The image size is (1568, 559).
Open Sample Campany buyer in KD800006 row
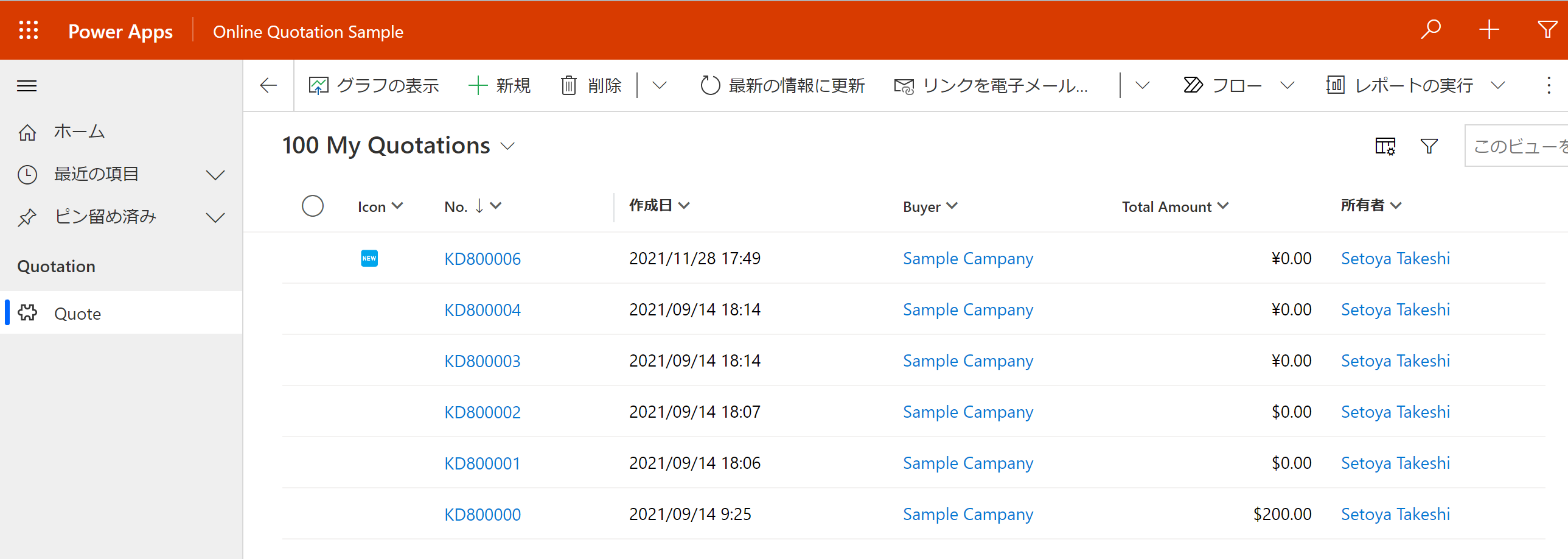coord(968,259)
